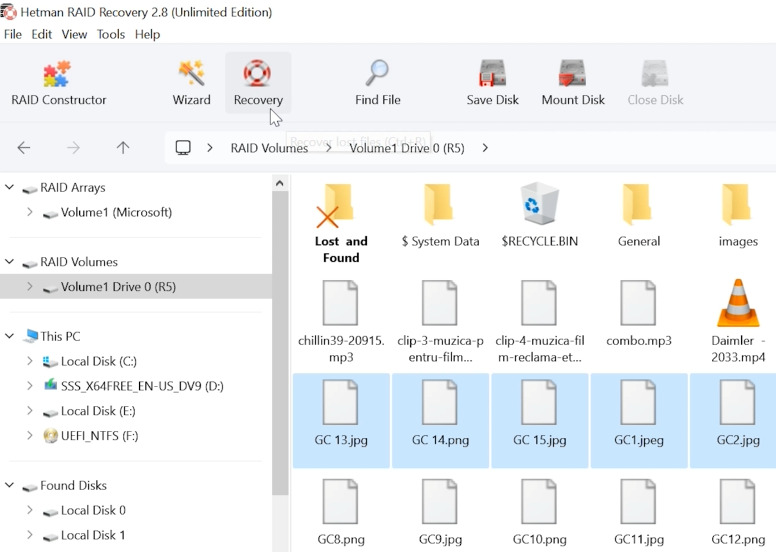Expand the Local Disk (C:) node
Viewport: 776px width, 552px height.
[30, 361]
